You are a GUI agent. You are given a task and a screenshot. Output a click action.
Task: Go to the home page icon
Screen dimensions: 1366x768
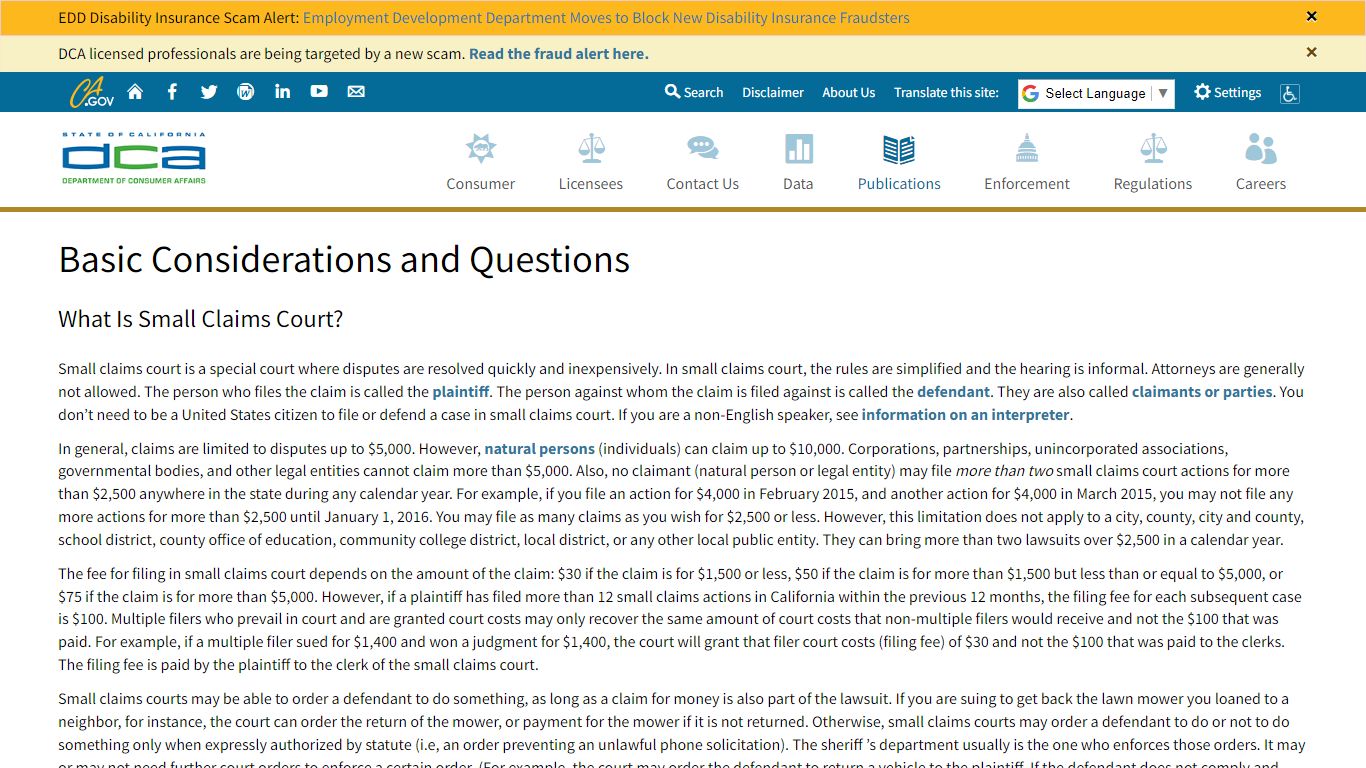click(x=135, y=92)
